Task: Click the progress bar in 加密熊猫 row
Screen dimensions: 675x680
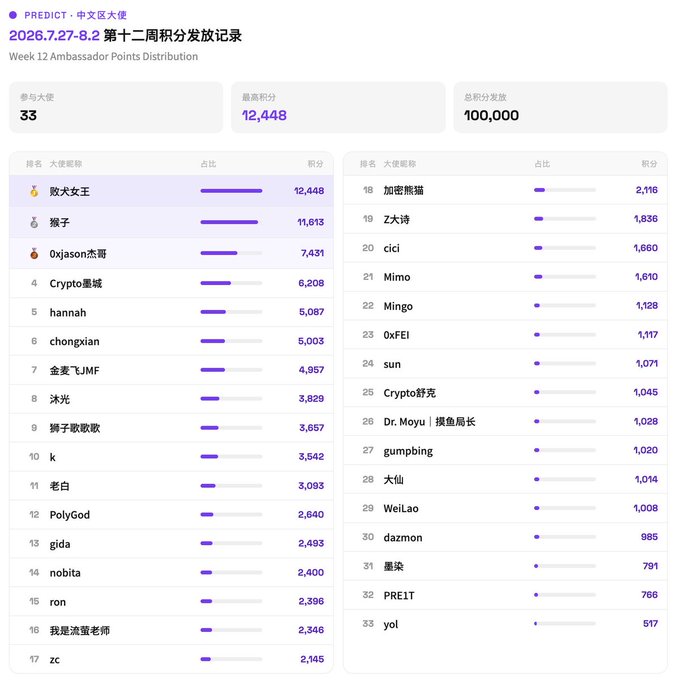Action: tap(565, 190)
